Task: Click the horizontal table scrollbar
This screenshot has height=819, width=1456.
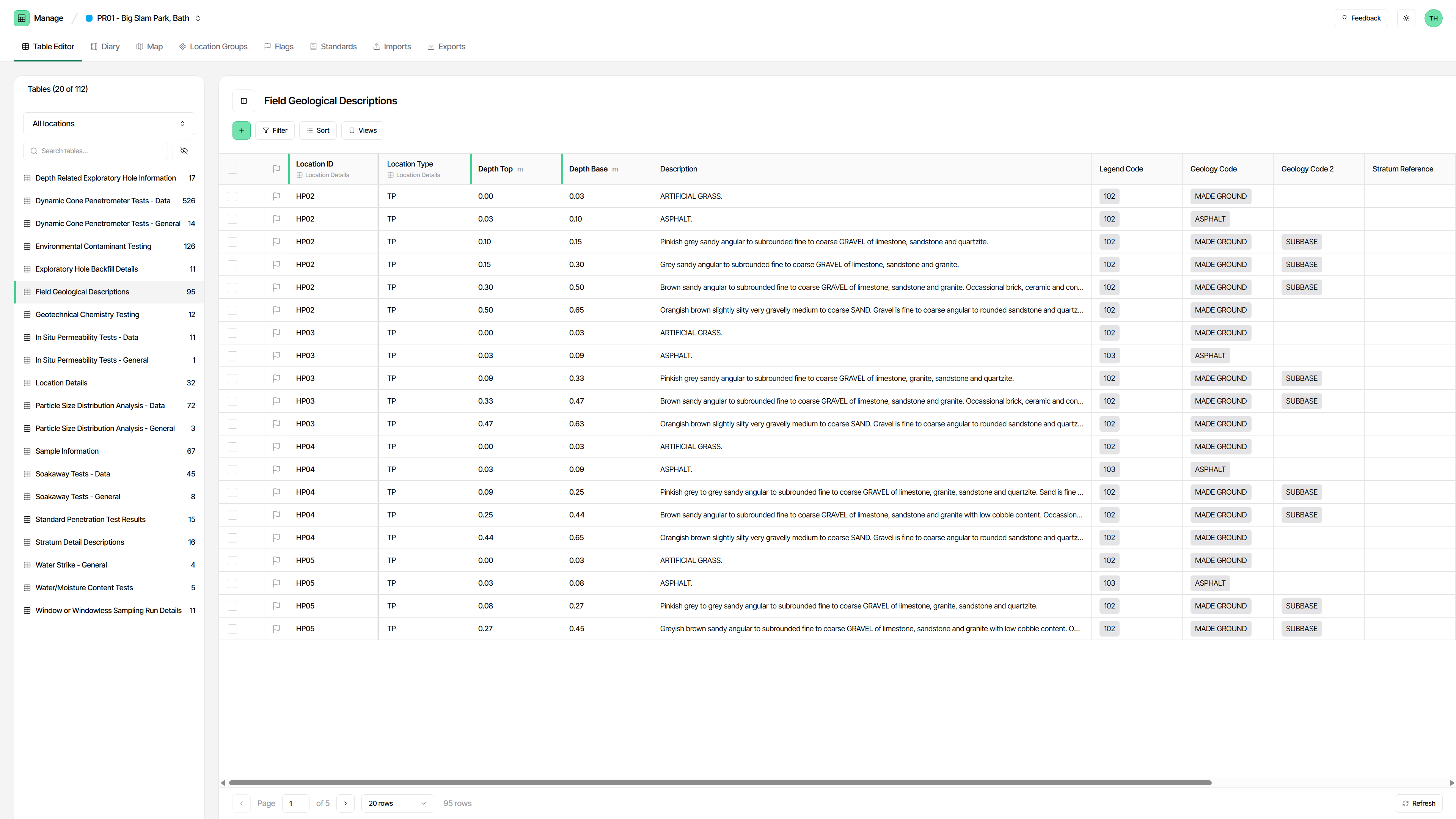Action: [719, 783]
